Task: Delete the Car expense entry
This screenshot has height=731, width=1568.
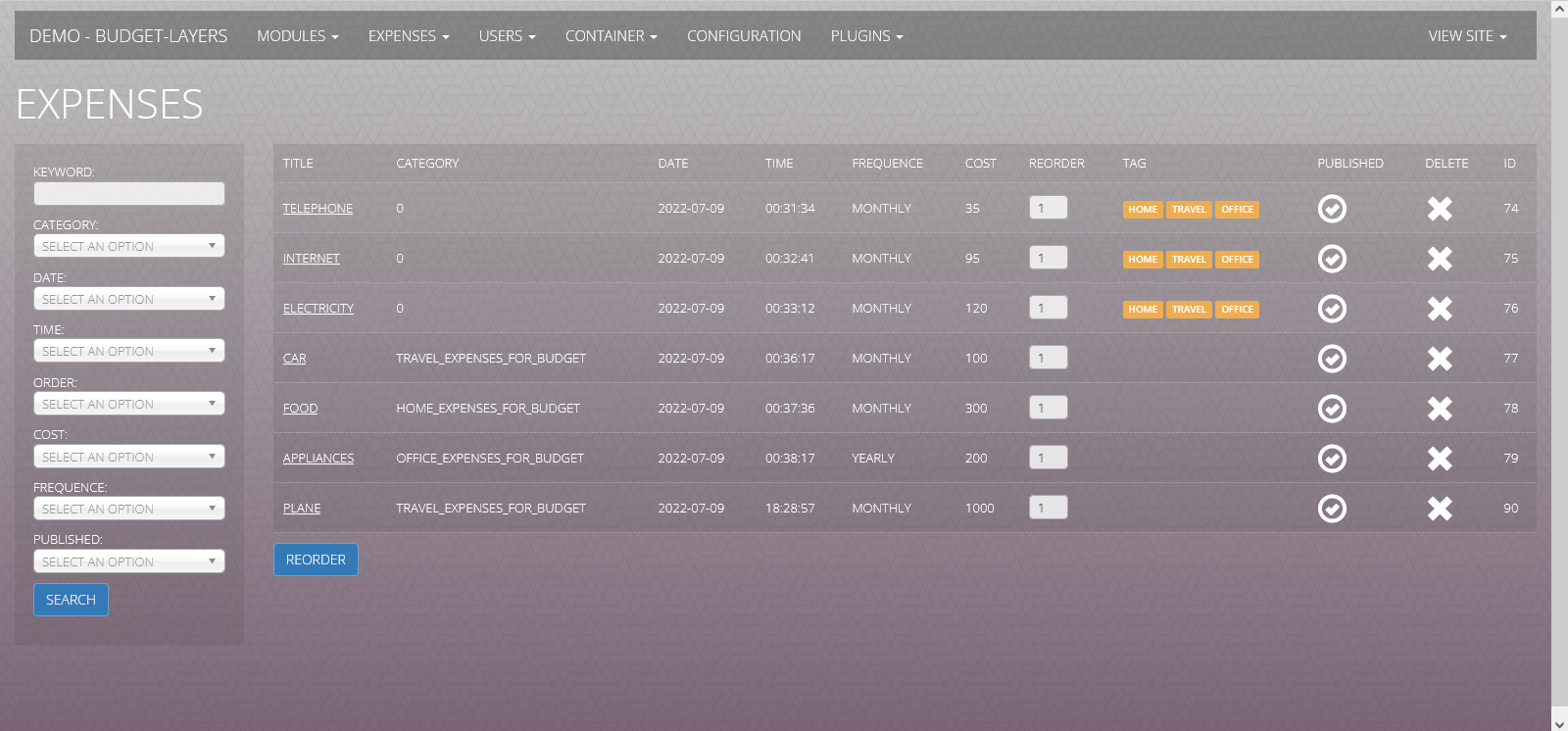Action: click(x=1439, y=359)
